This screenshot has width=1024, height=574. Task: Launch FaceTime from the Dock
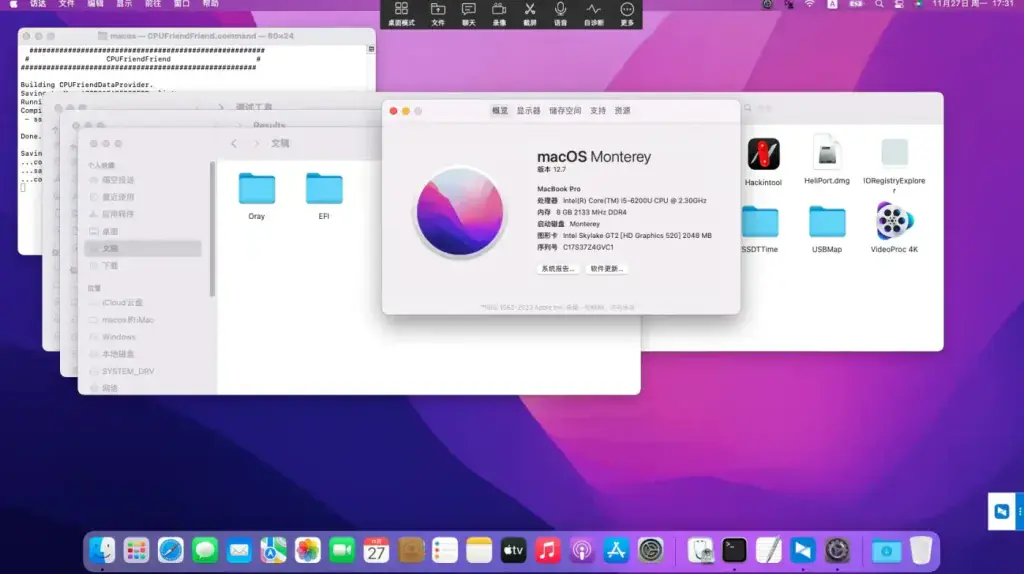tap(342, 550)
